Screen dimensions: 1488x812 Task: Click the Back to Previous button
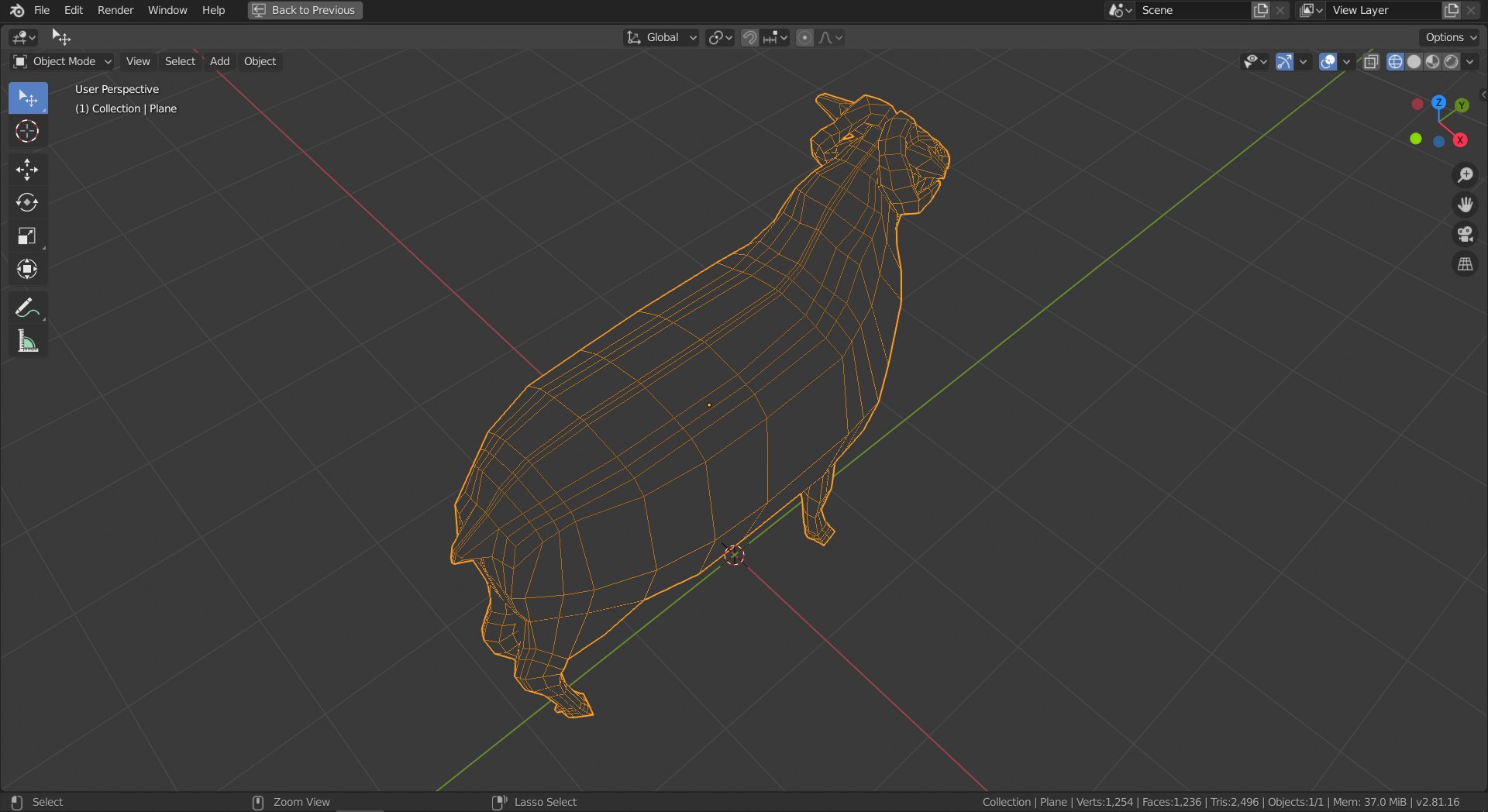tap(305, 10)
